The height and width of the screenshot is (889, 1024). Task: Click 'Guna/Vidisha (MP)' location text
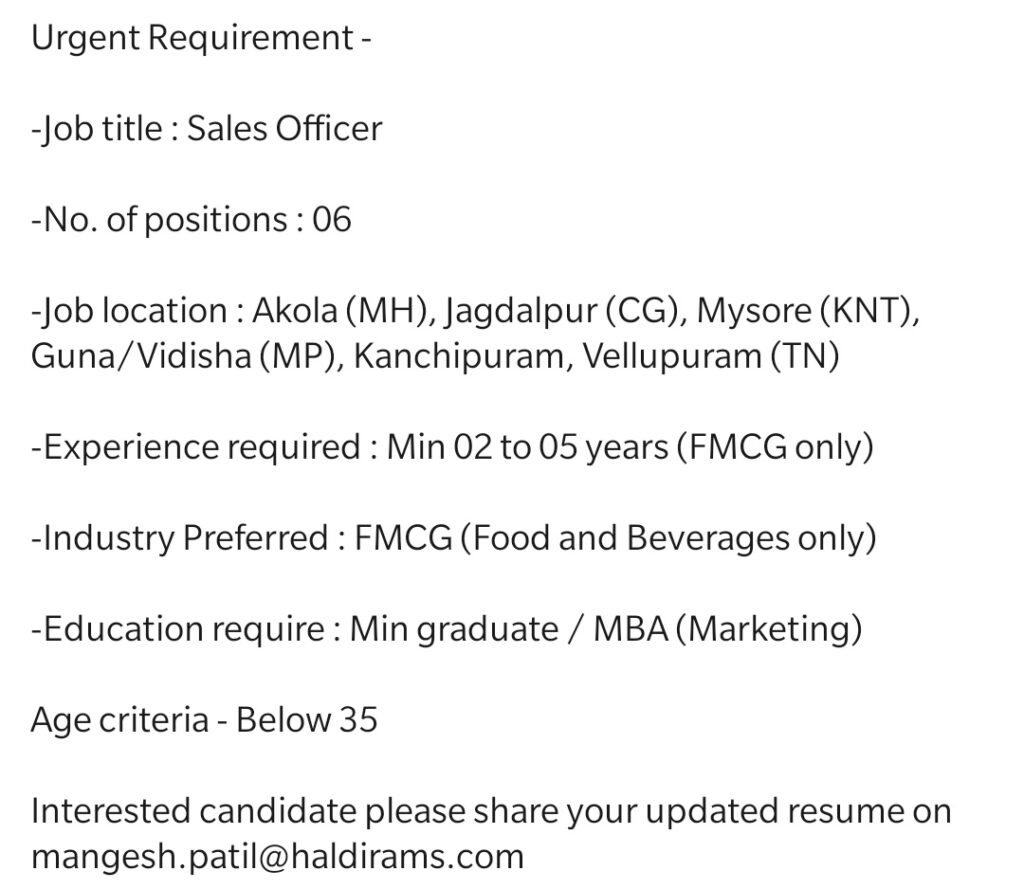coord(187,357)
